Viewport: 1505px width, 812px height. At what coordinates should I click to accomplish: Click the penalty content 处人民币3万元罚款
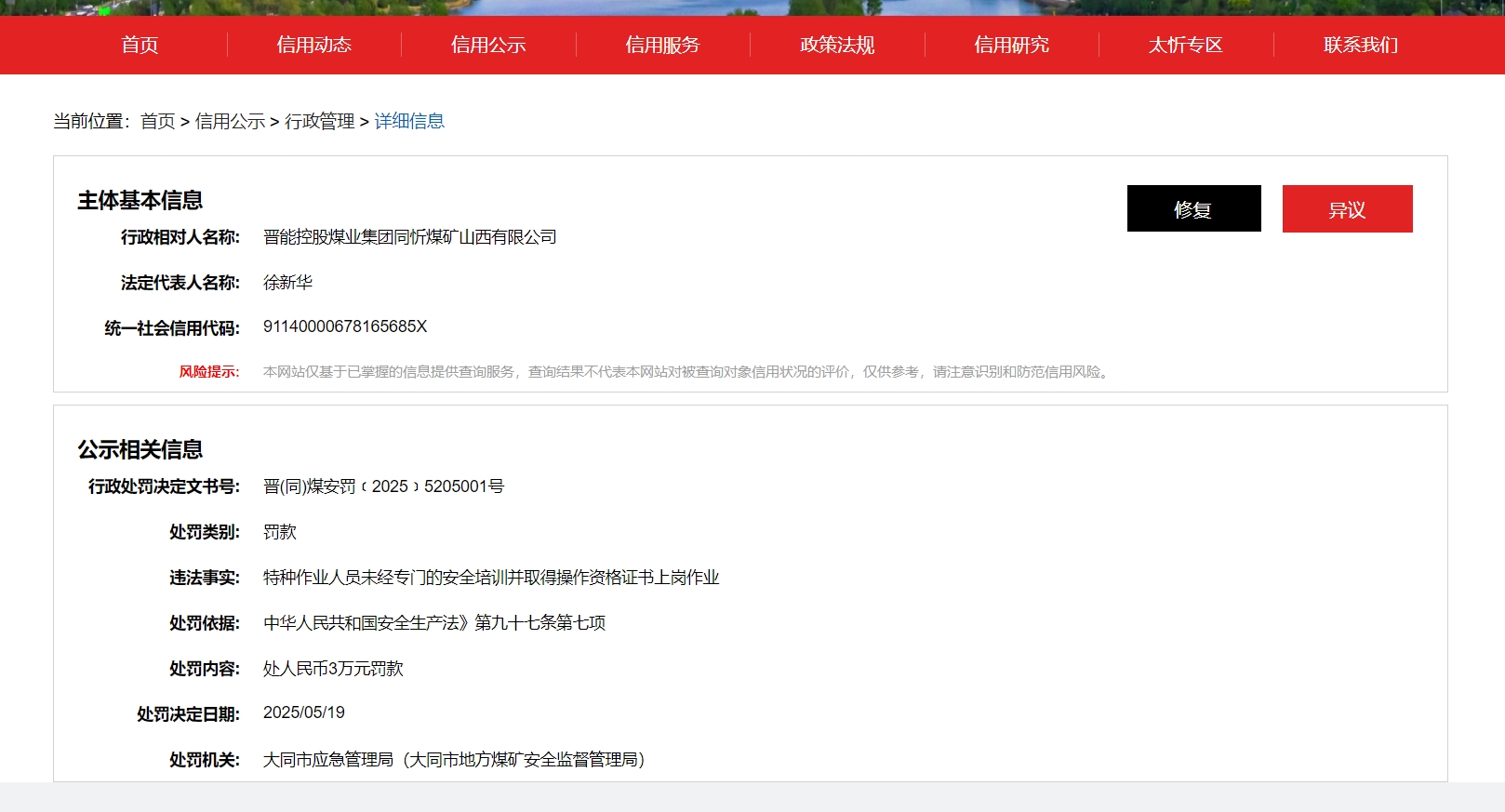point(333,669)
